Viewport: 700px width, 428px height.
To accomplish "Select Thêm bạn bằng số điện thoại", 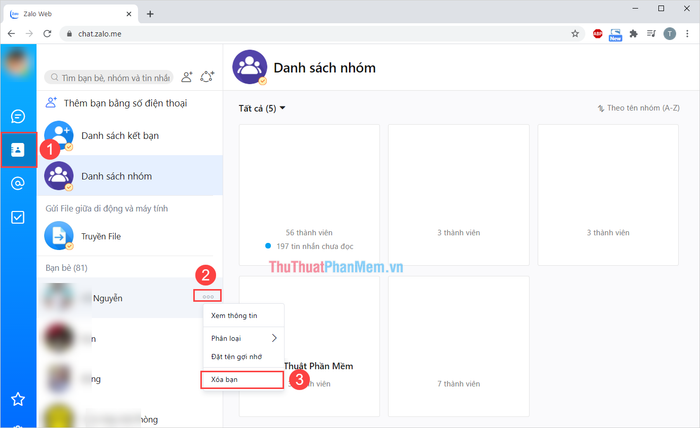I will tap(130, 103).
